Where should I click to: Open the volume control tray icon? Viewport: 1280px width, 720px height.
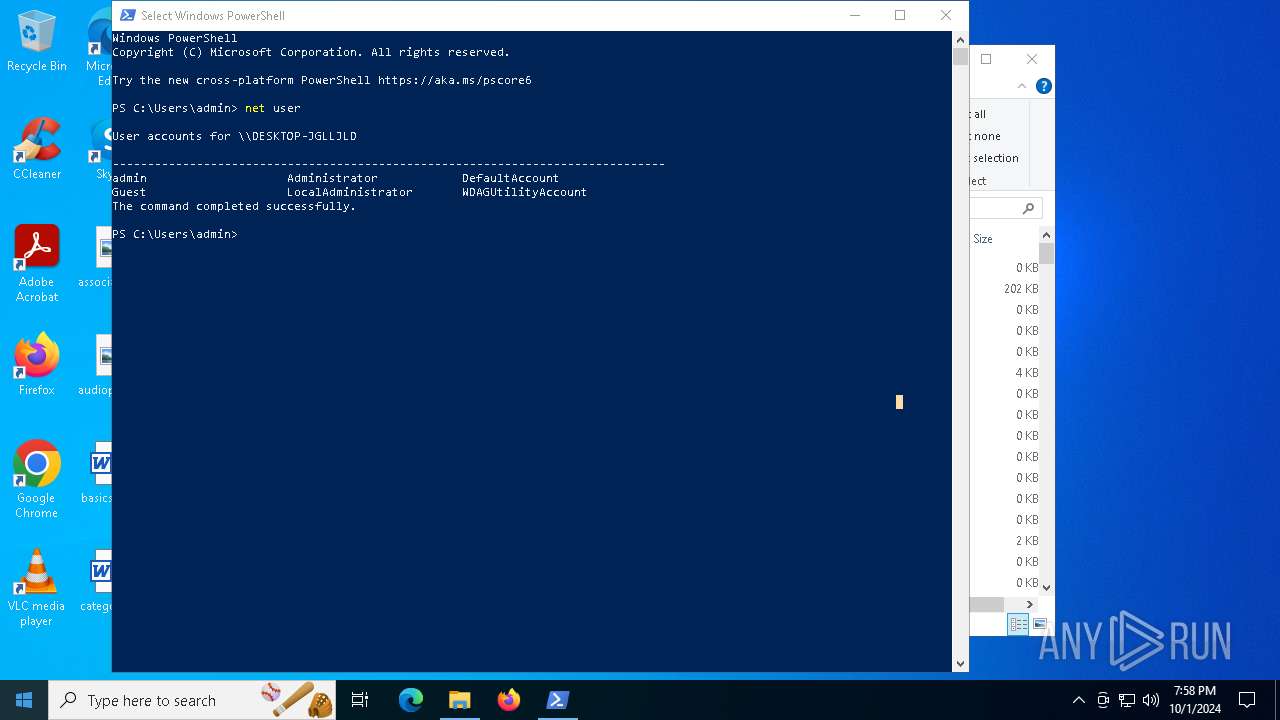pos(1151,700)
